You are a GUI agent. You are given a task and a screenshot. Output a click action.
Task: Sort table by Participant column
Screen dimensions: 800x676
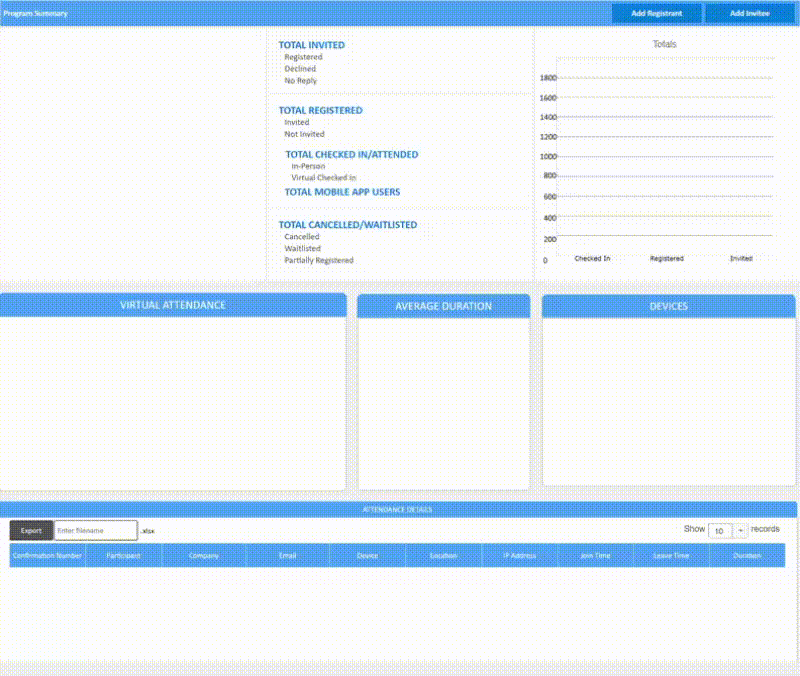(124, 555)
